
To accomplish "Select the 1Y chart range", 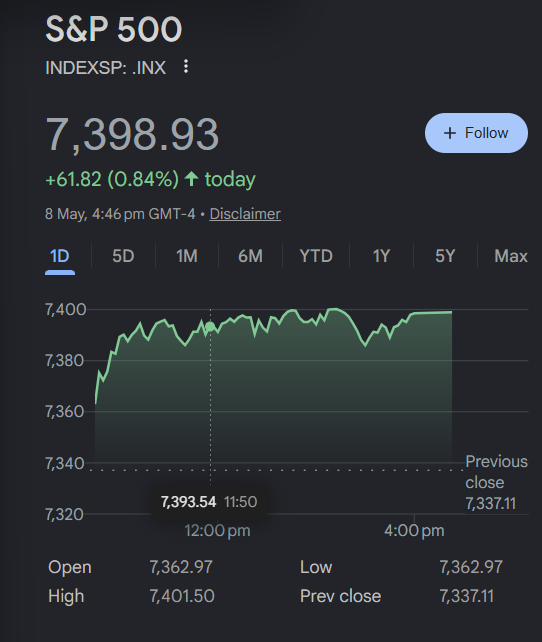I will (381, 256).
